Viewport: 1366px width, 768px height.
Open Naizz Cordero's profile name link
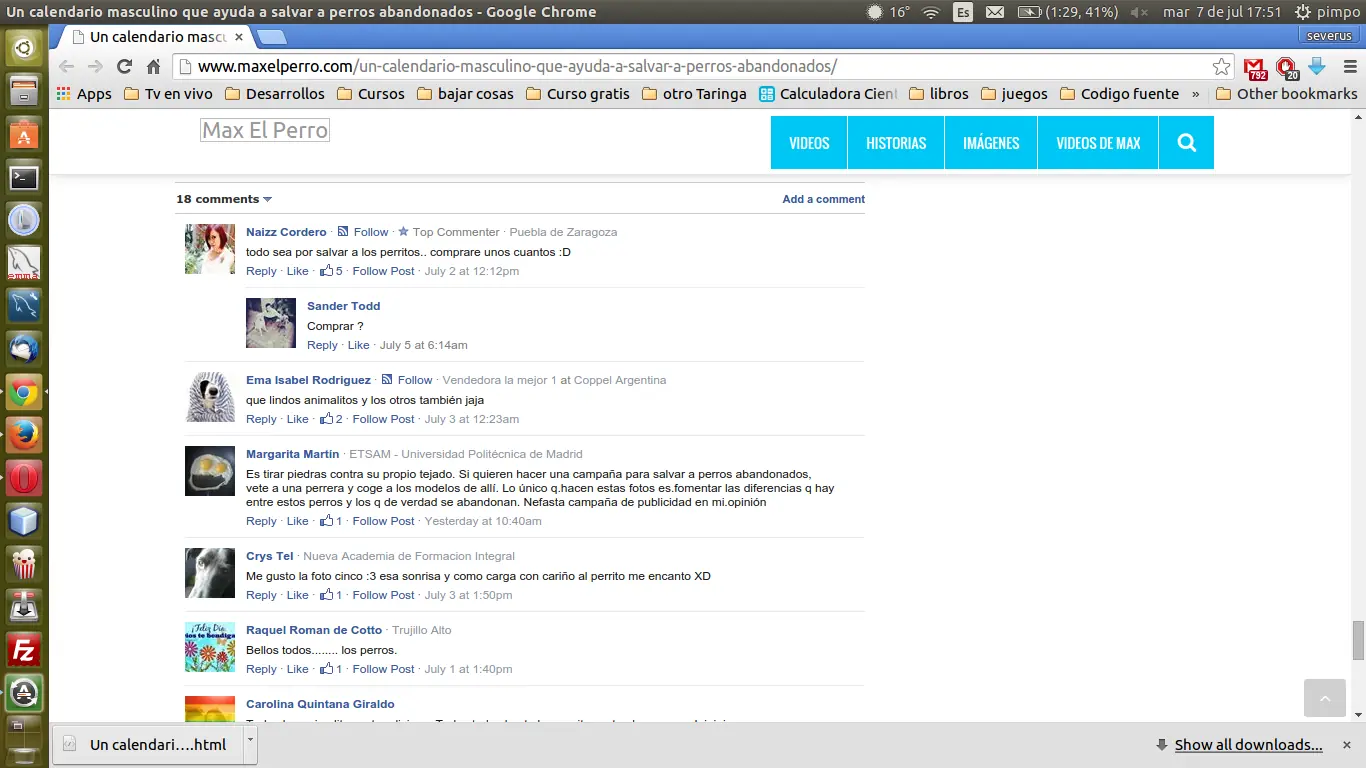[286, 232]
